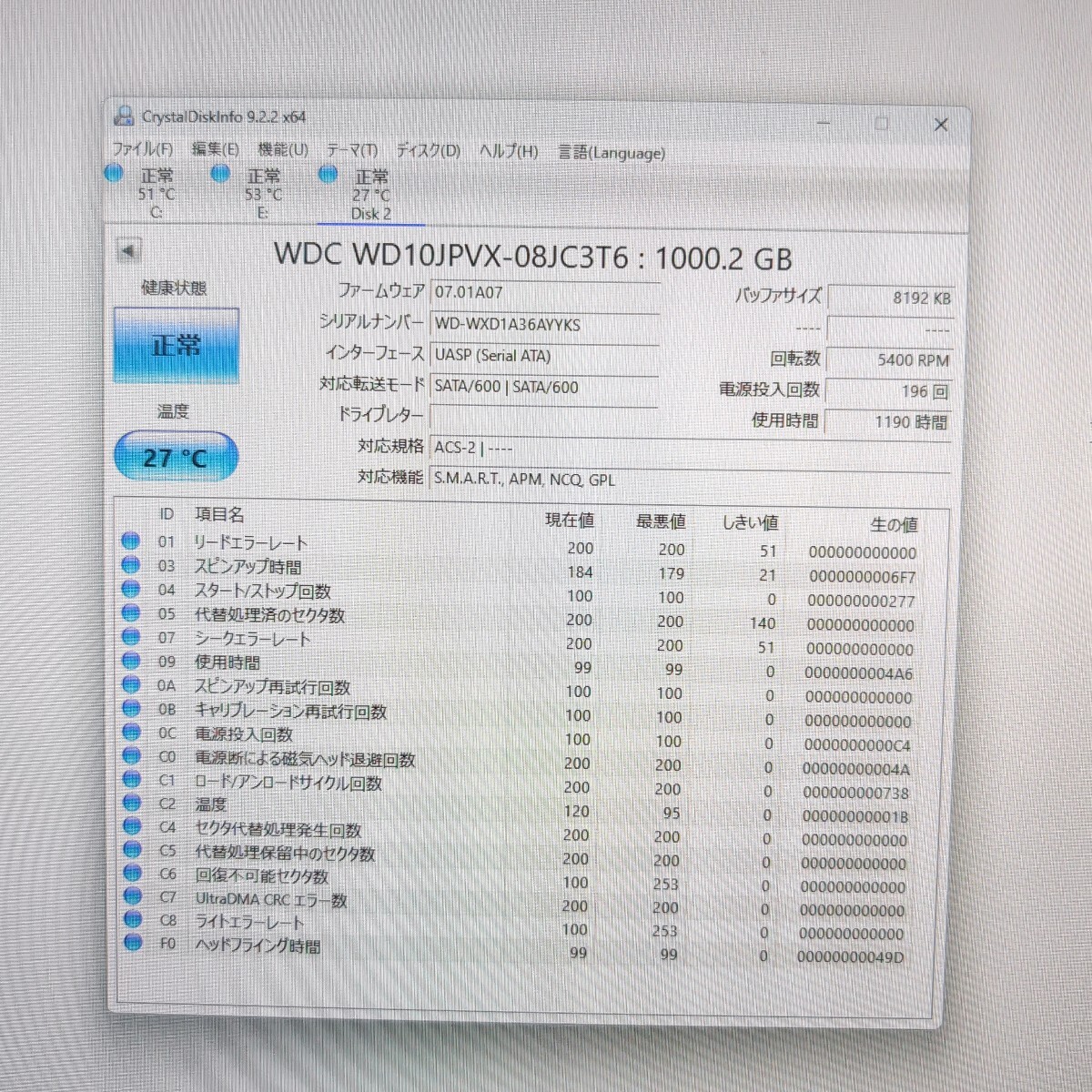Click status icon of 05 代替処理済のセクタ数 row
Screen dimensions: 1092x1092
tap(131, 612)
